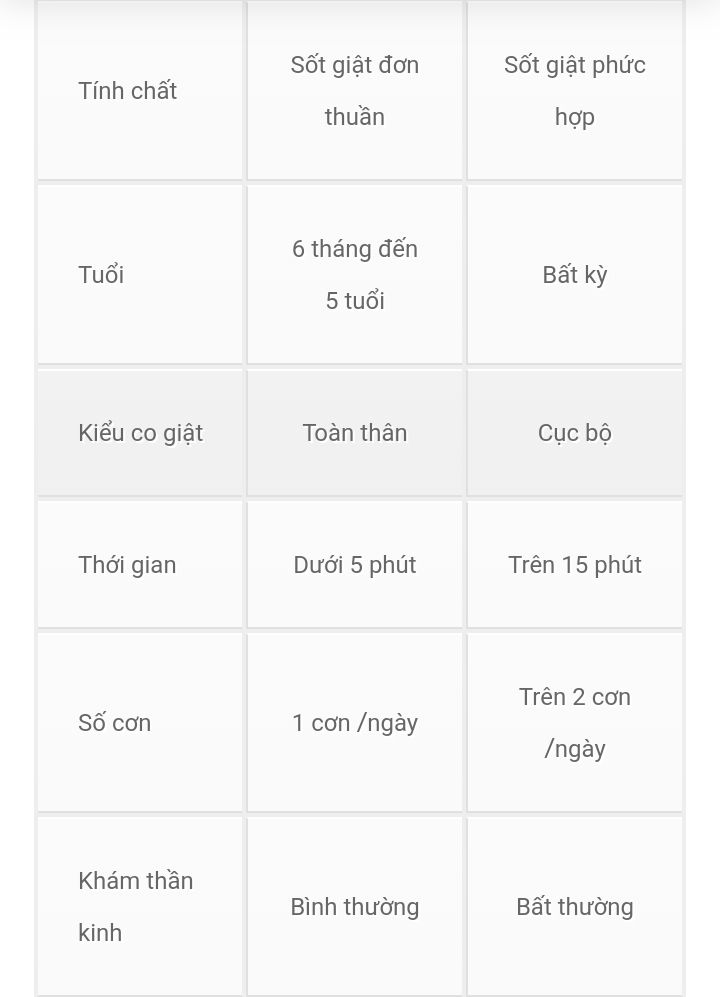This screenshot has height=997, width=720.
Task: Click the 'Cục bộ' cell
Action: tap(575, 432)
